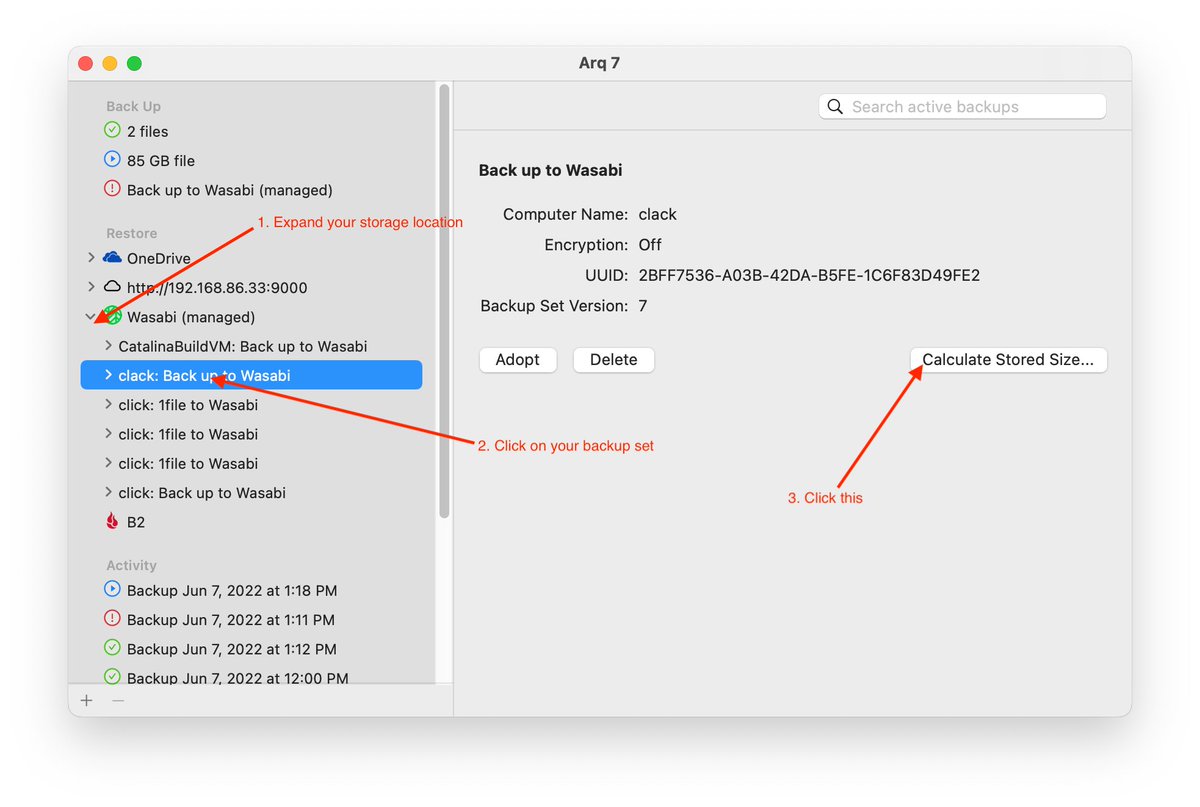
Task: Click the blue play icon beside 85 GB file
Action: click(112, 160)
